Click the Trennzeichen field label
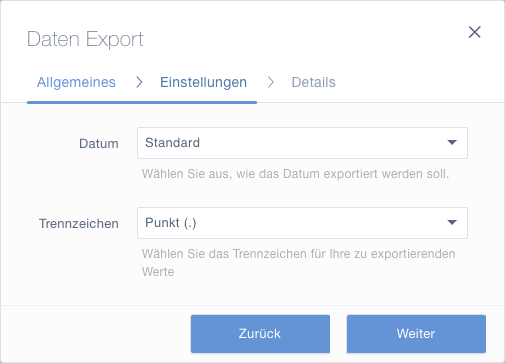This screenshot has height=363, width=505. tap(79, 224)
